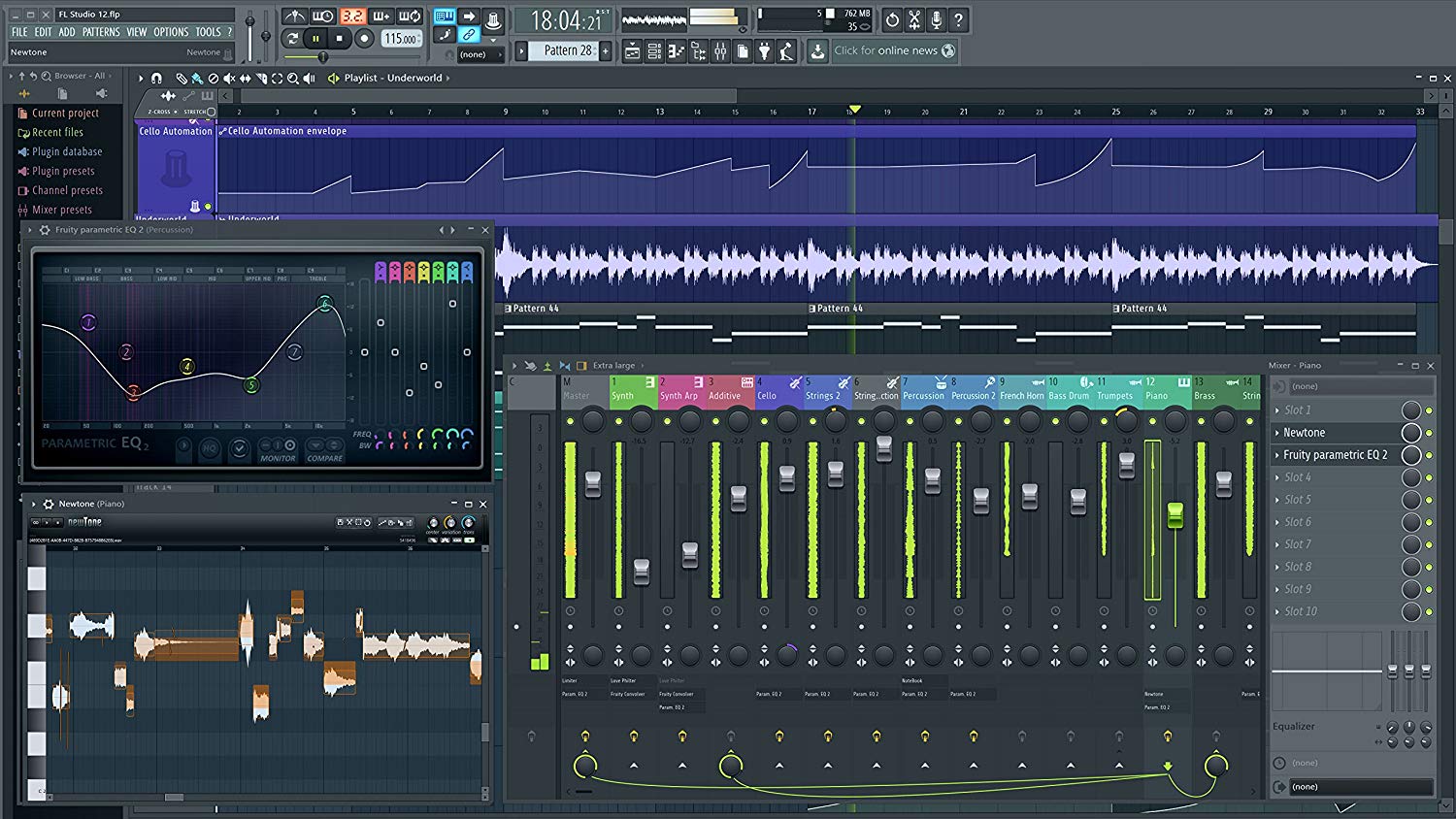This screenshot has height=819, width=1456.
Task: Select Current project in the Browser
Action: pos(66,113)
